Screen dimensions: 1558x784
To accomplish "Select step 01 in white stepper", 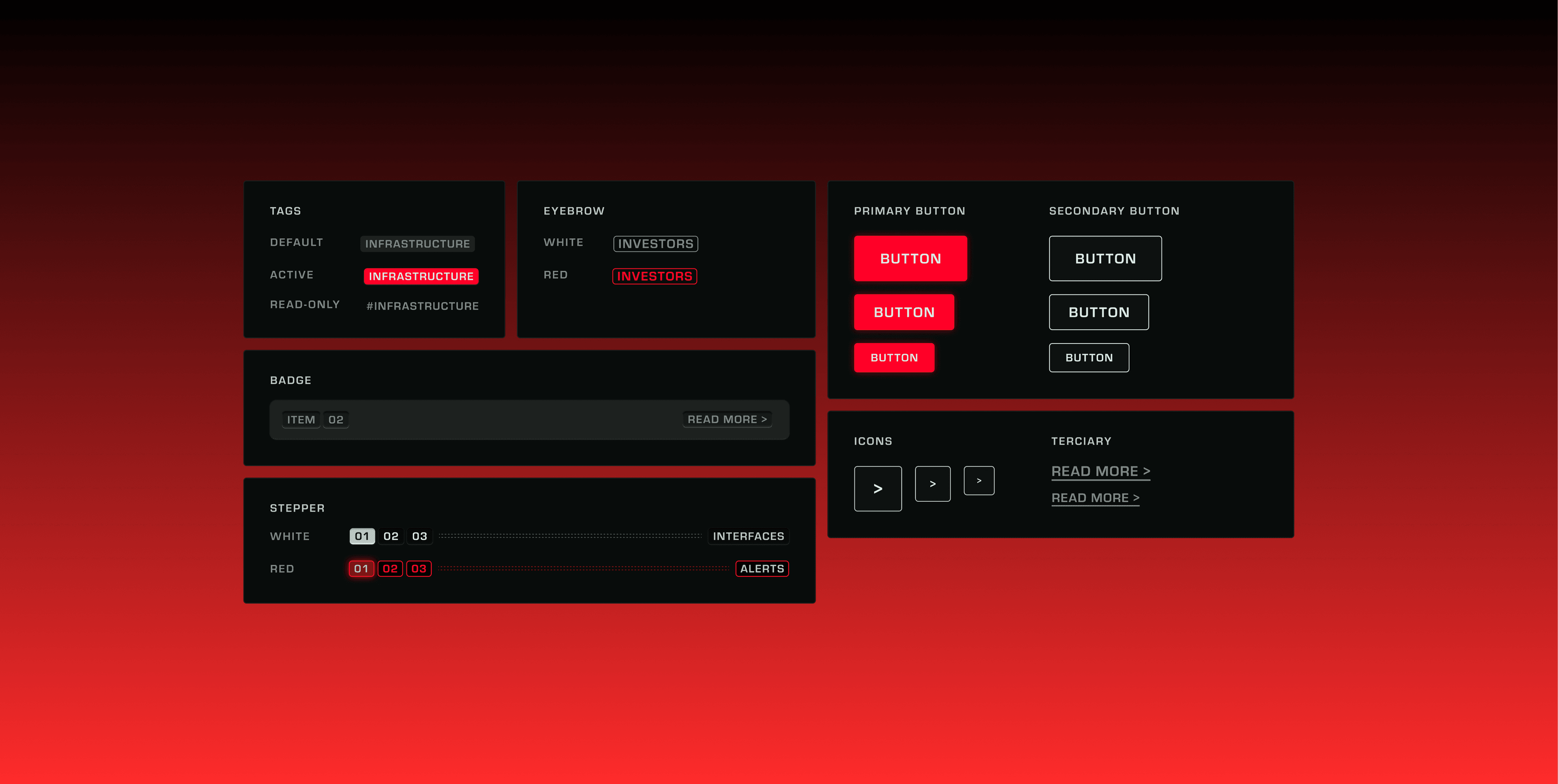I will click(362, 536).
